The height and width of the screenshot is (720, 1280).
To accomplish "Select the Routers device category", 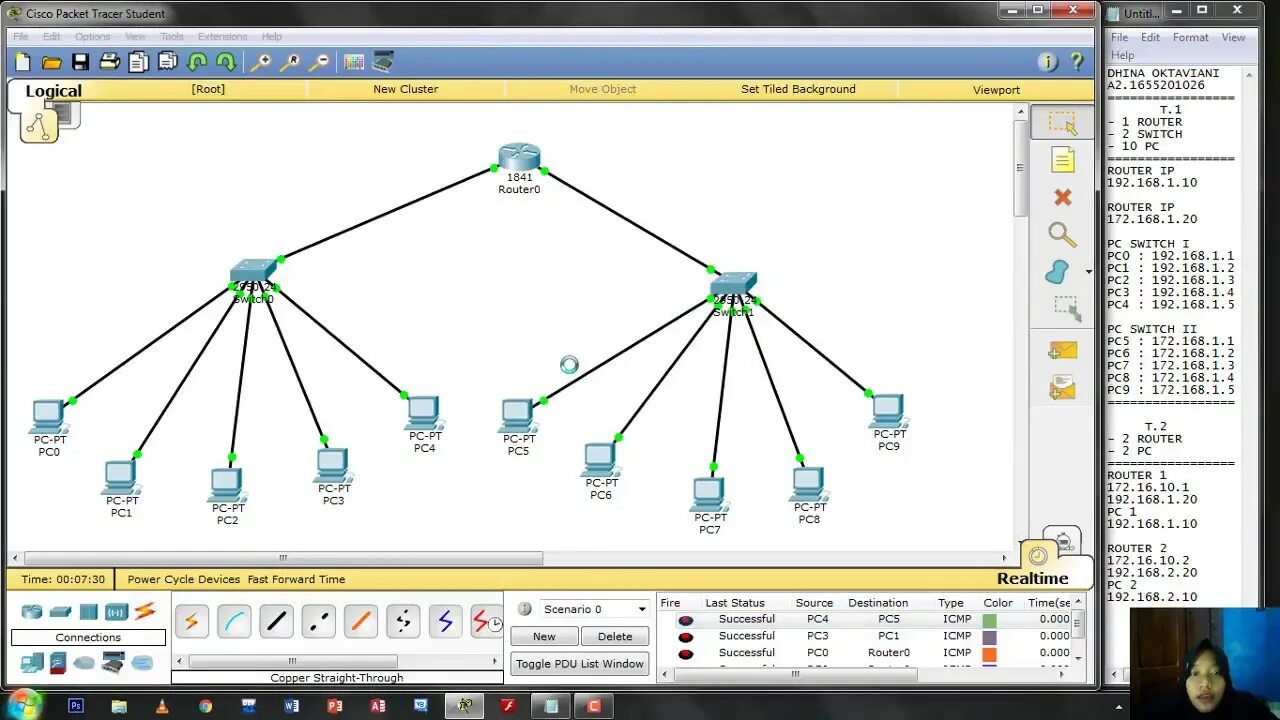I will click(x=33, y=612).
